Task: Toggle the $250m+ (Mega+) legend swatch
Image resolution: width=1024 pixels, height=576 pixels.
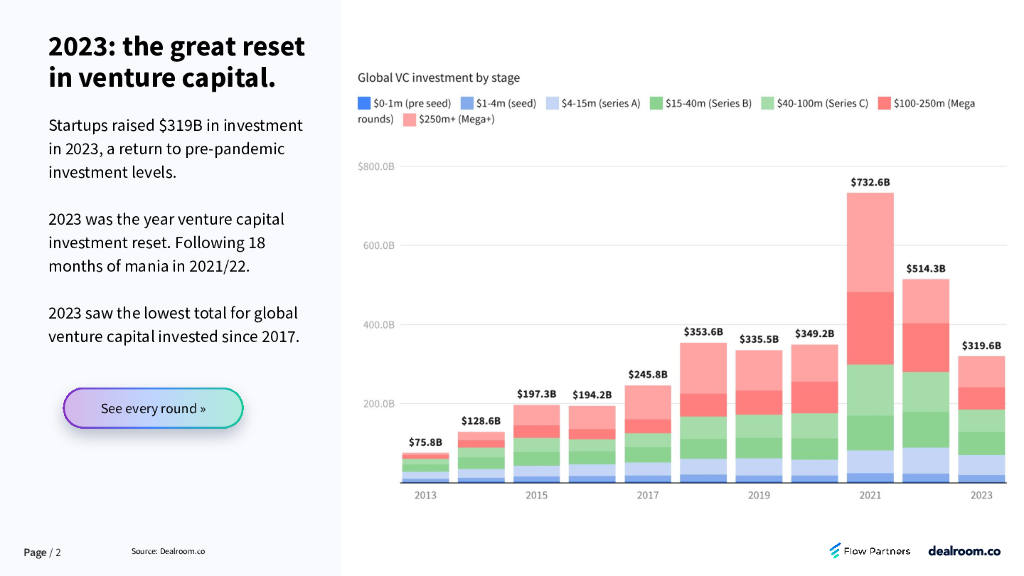Action: point(409,120)
